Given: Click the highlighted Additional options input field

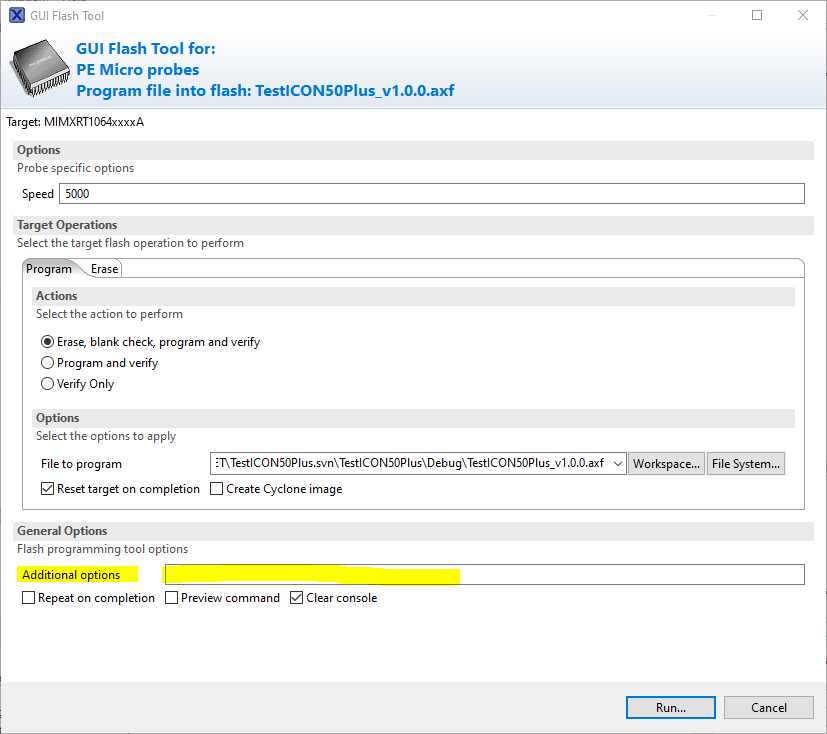Looking at the screenshot, I should [x=400, y=574].
